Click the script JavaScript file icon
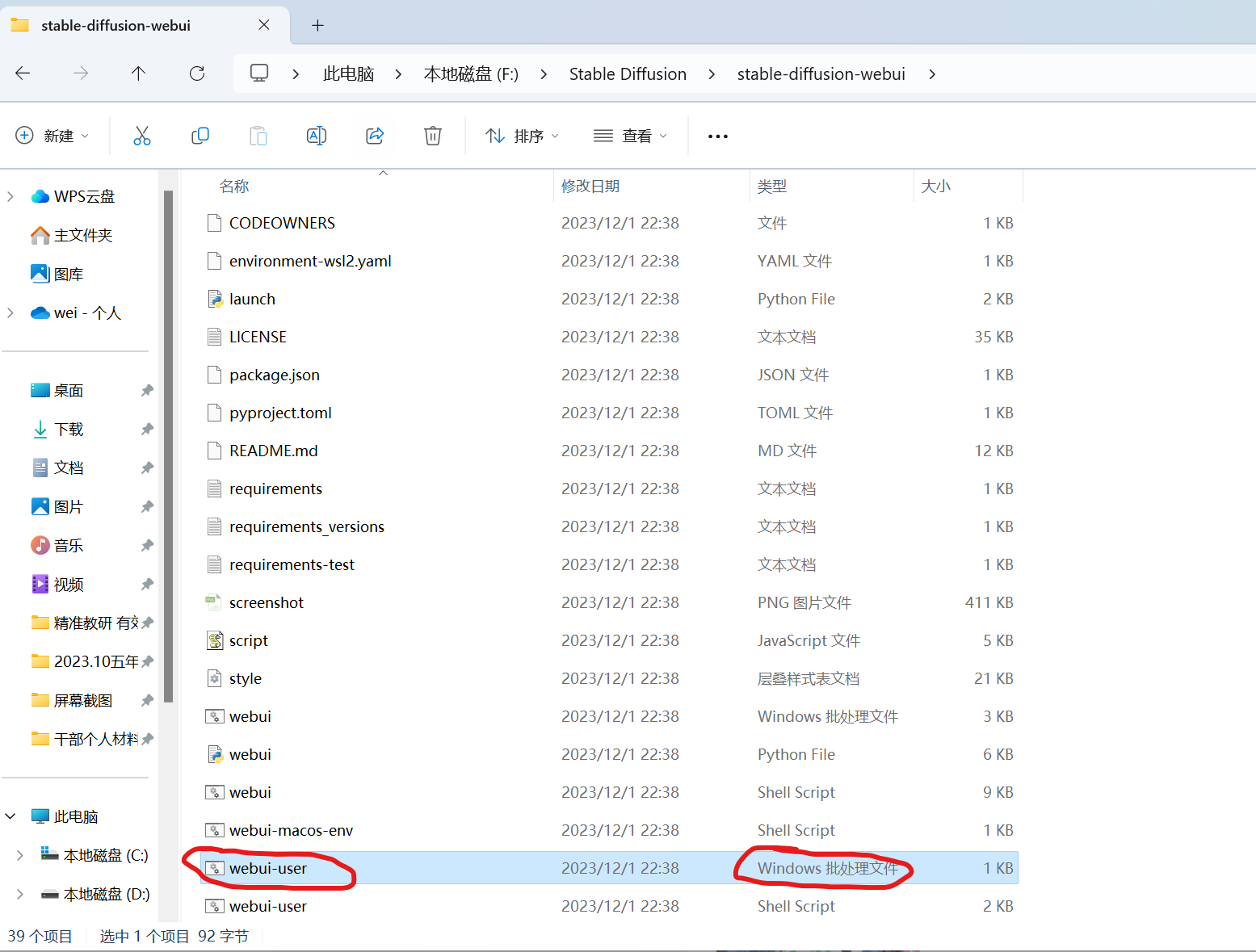The image size is (1256, 952). click(x=215, y=640)
